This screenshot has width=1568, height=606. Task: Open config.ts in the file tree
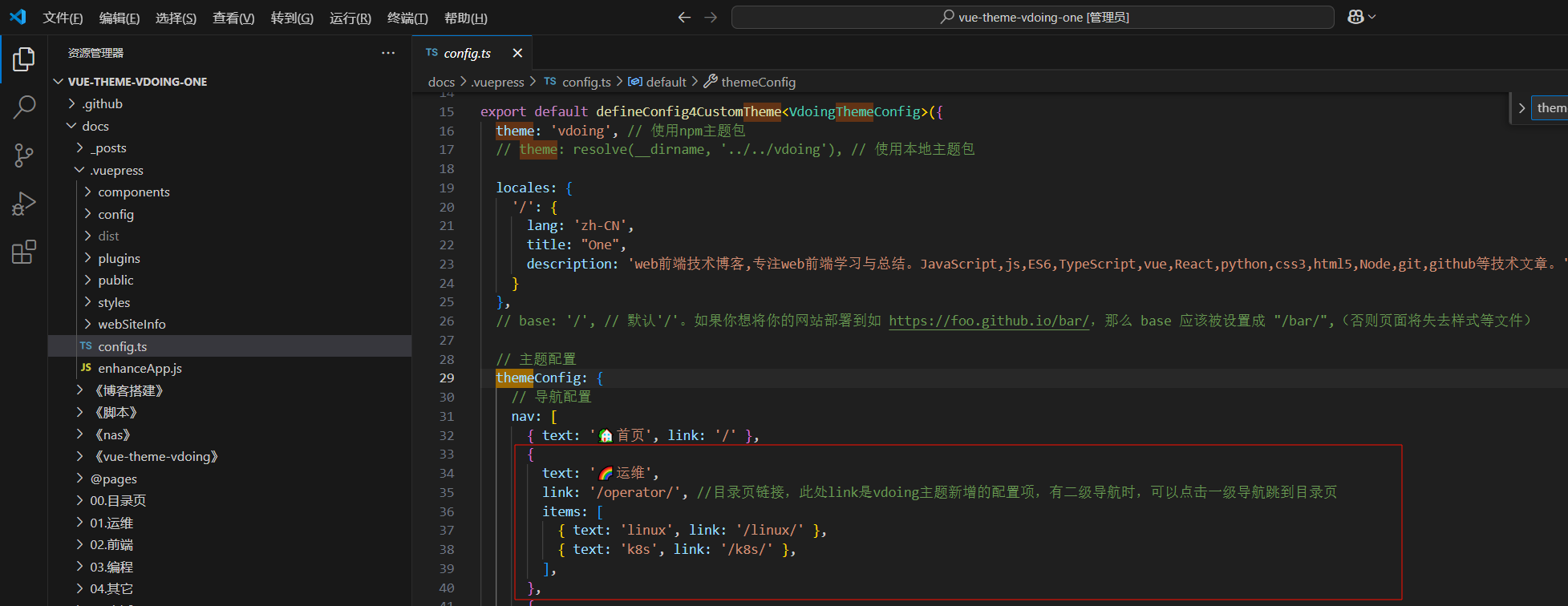tap(229, 346)
